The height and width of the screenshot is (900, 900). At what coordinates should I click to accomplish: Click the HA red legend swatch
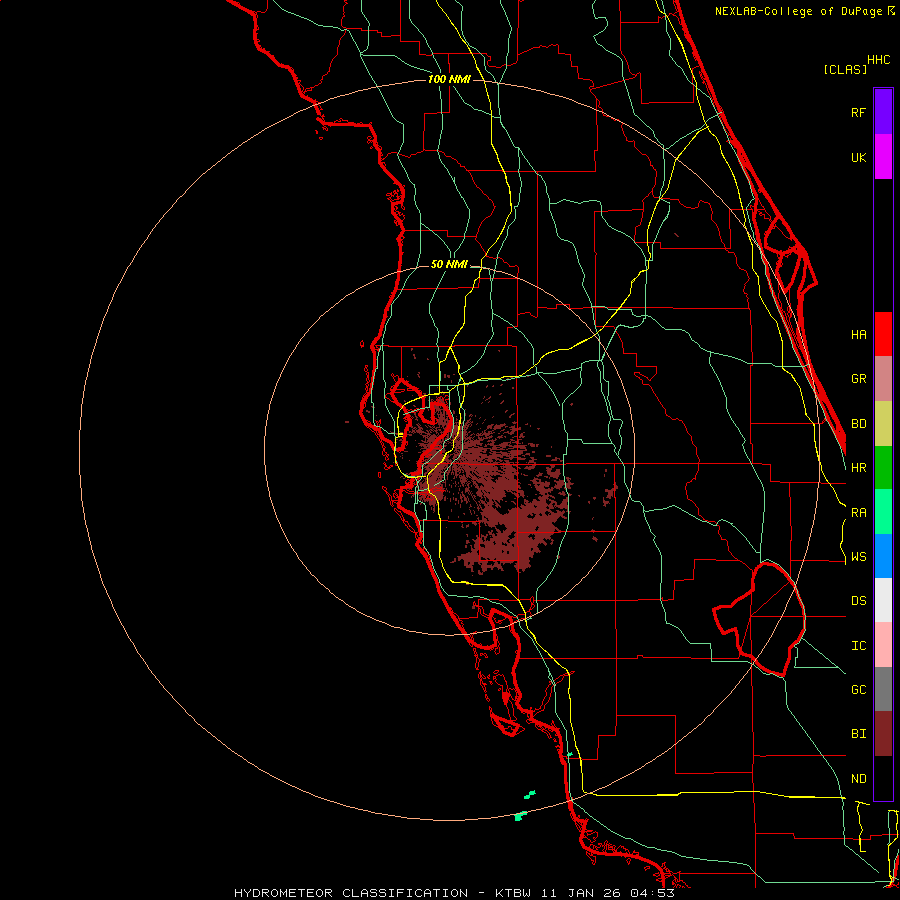pos(883,334)
